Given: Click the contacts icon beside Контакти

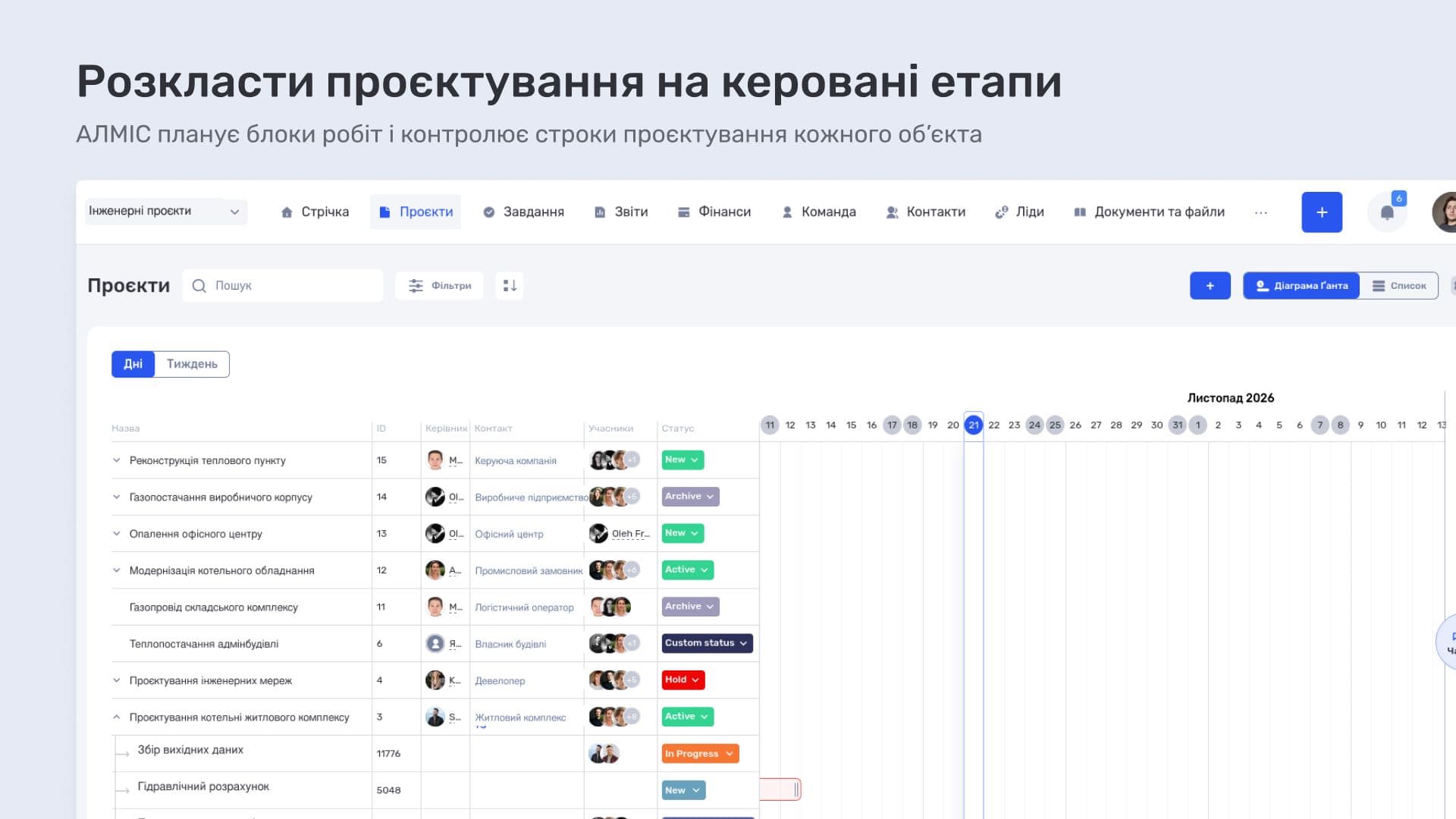Looking at the screenshot, I should coord(893,212).
